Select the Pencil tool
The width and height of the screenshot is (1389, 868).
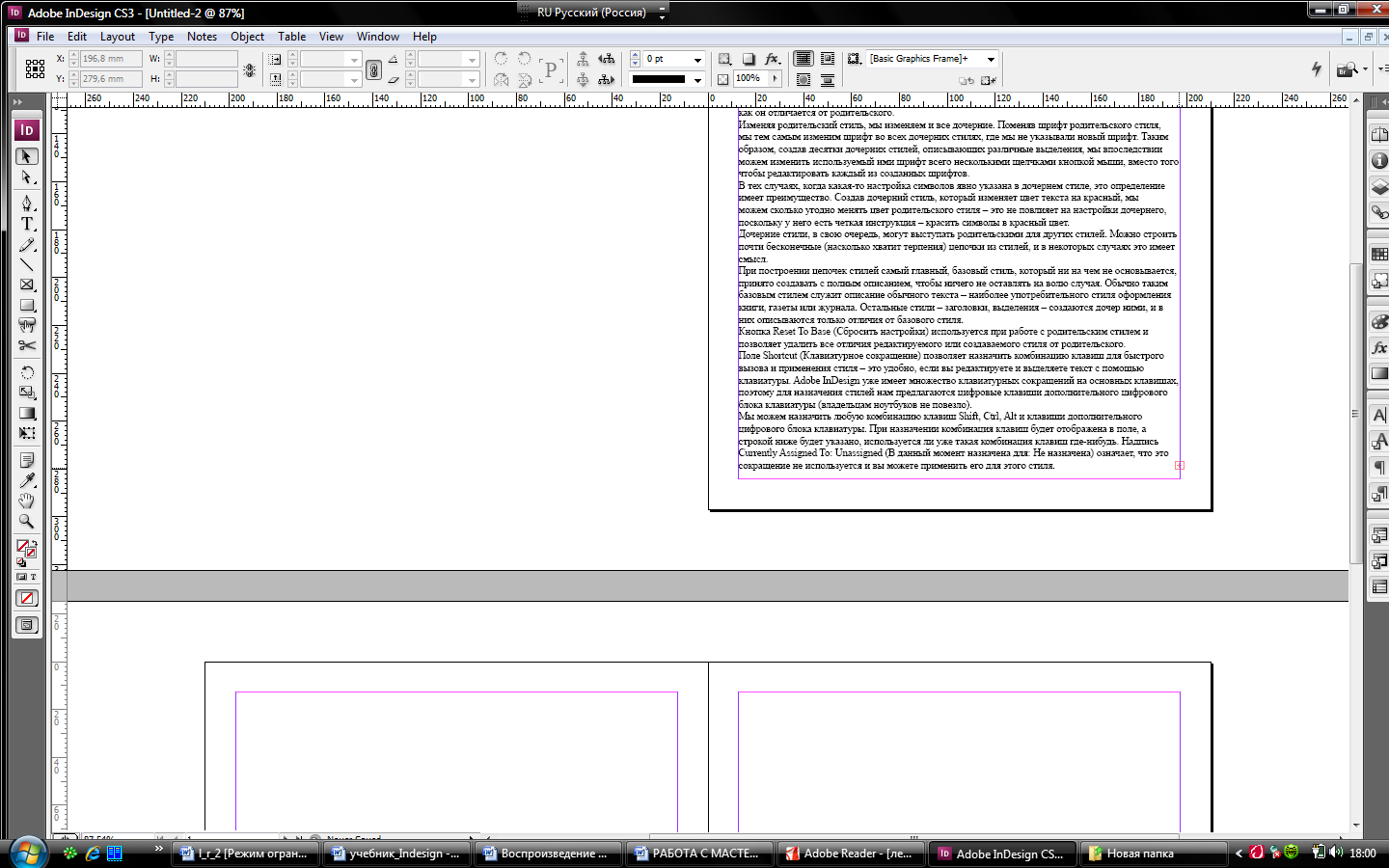(27, 245)
